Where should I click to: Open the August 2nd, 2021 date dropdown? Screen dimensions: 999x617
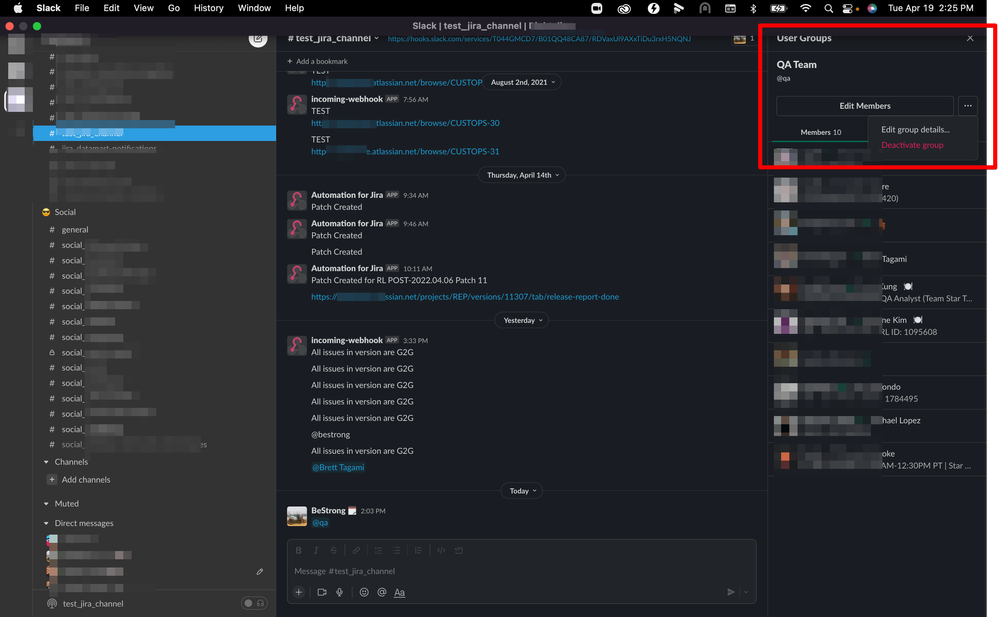point(522,82)
